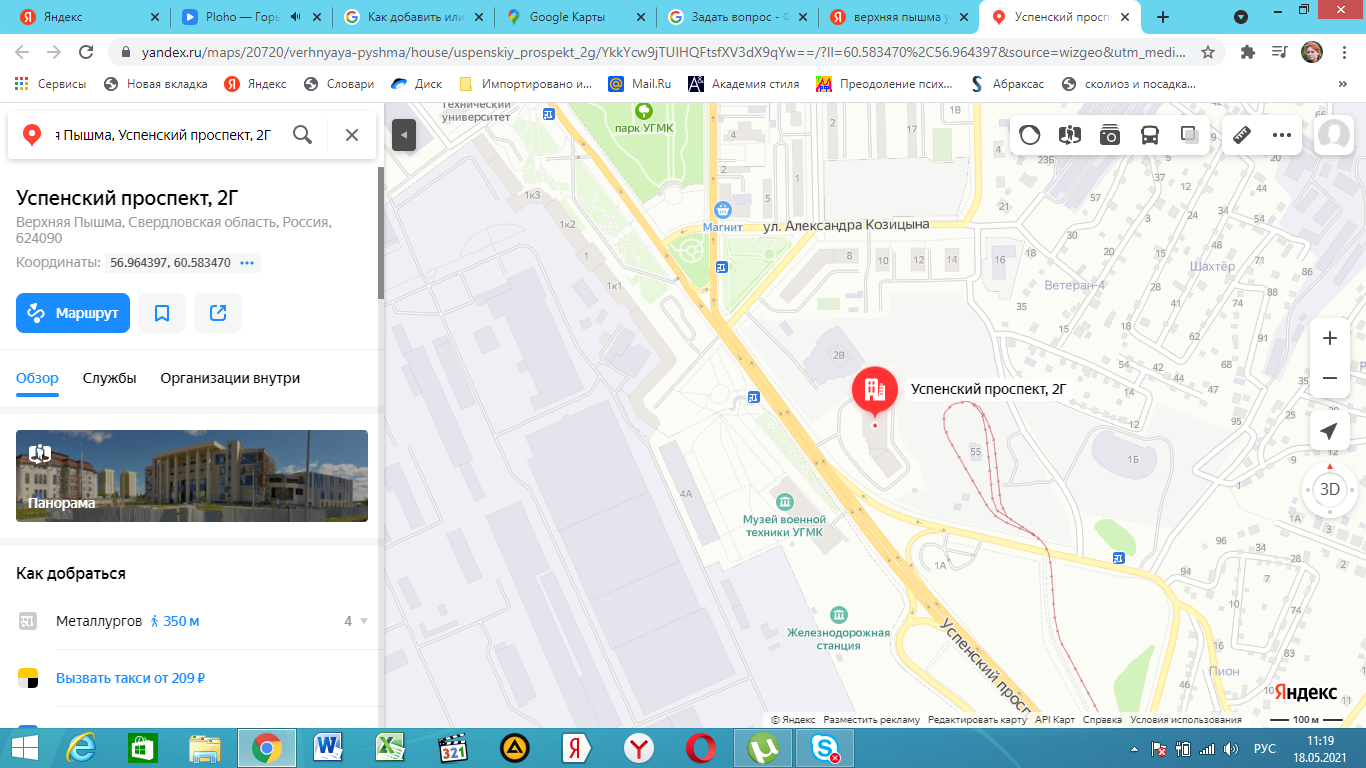Screen dimensions: 1366x768
Task: Click the Маршрут route button
Action: [73, 313]
